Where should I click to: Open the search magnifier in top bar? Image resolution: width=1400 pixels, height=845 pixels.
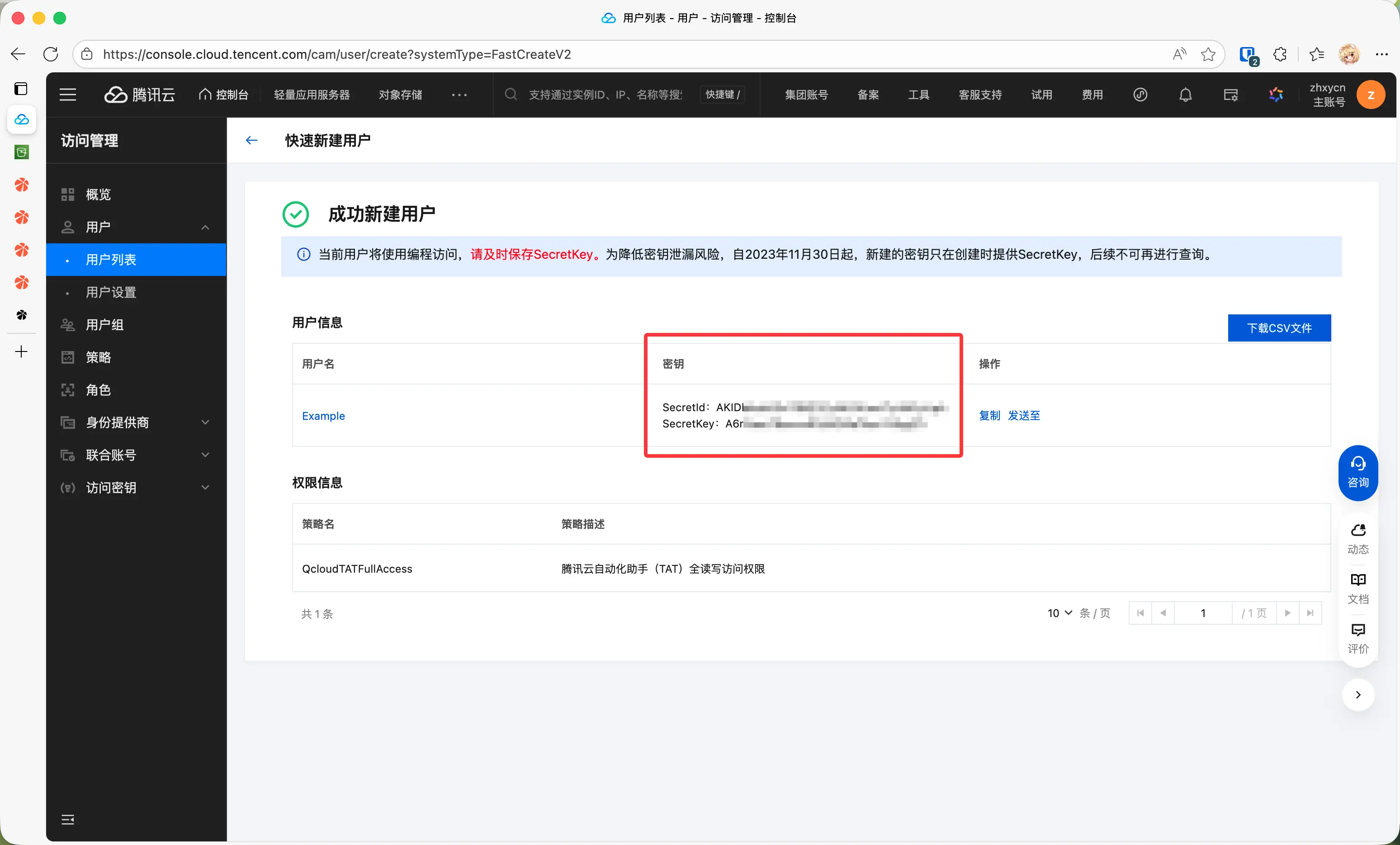[x=511, y=95]
